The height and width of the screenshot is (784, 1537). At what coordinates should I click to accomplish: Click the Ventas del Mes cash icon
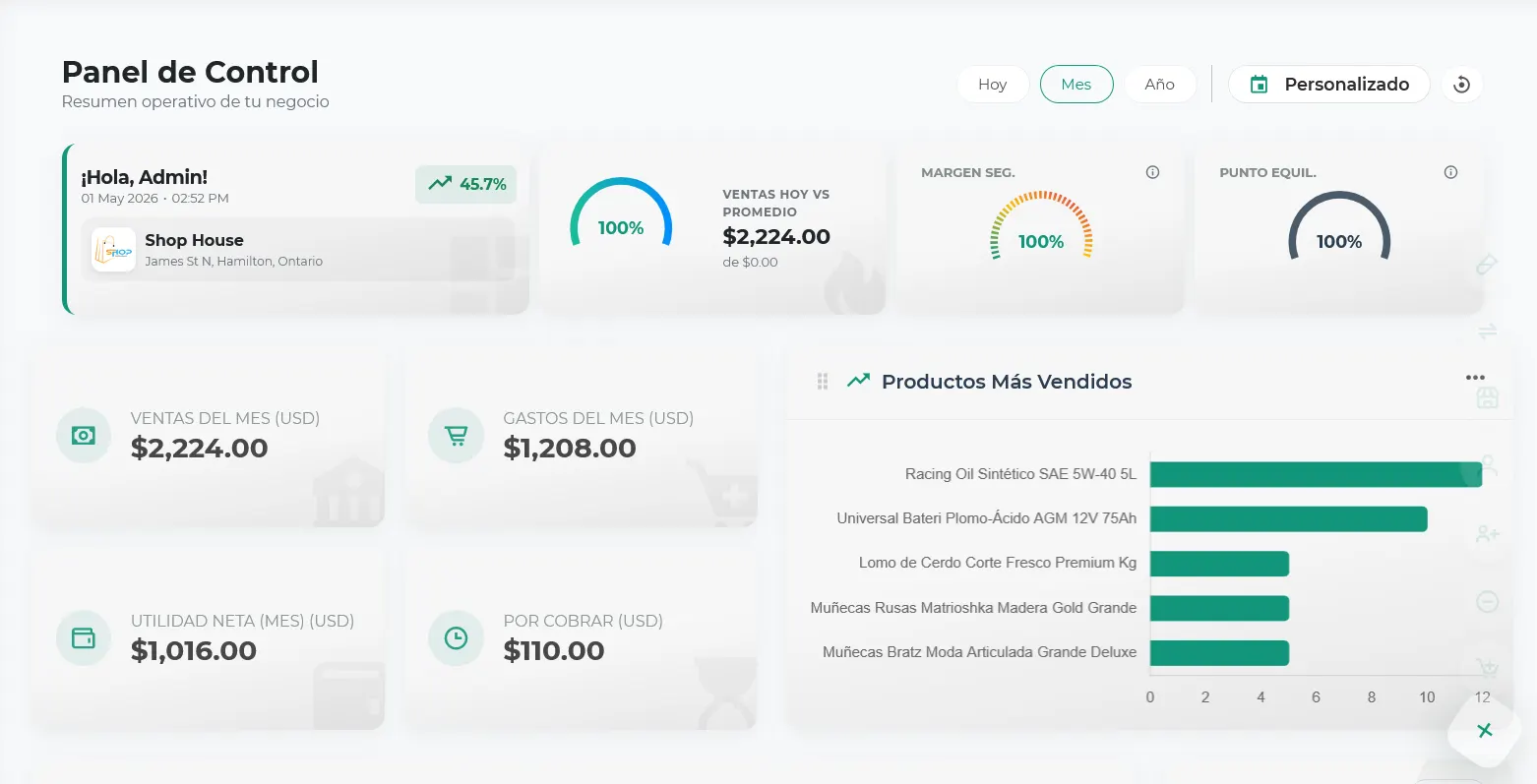pyautogui.click(x=84, y=435)
